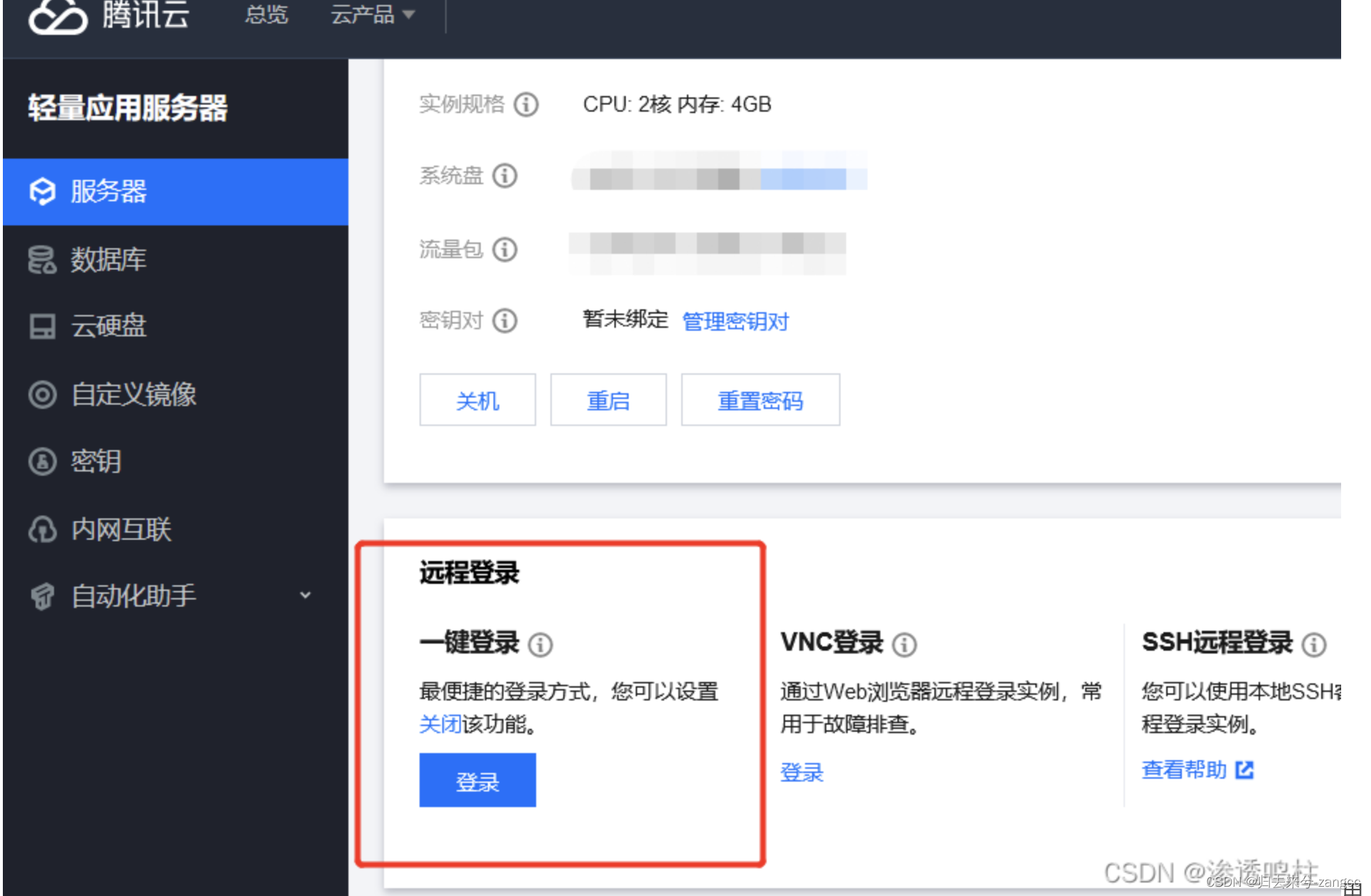Click the 云硬盘 disk icon
The width and height of the screenshot is (1371, 896).
pyautogui.click(x=43, y=326)
